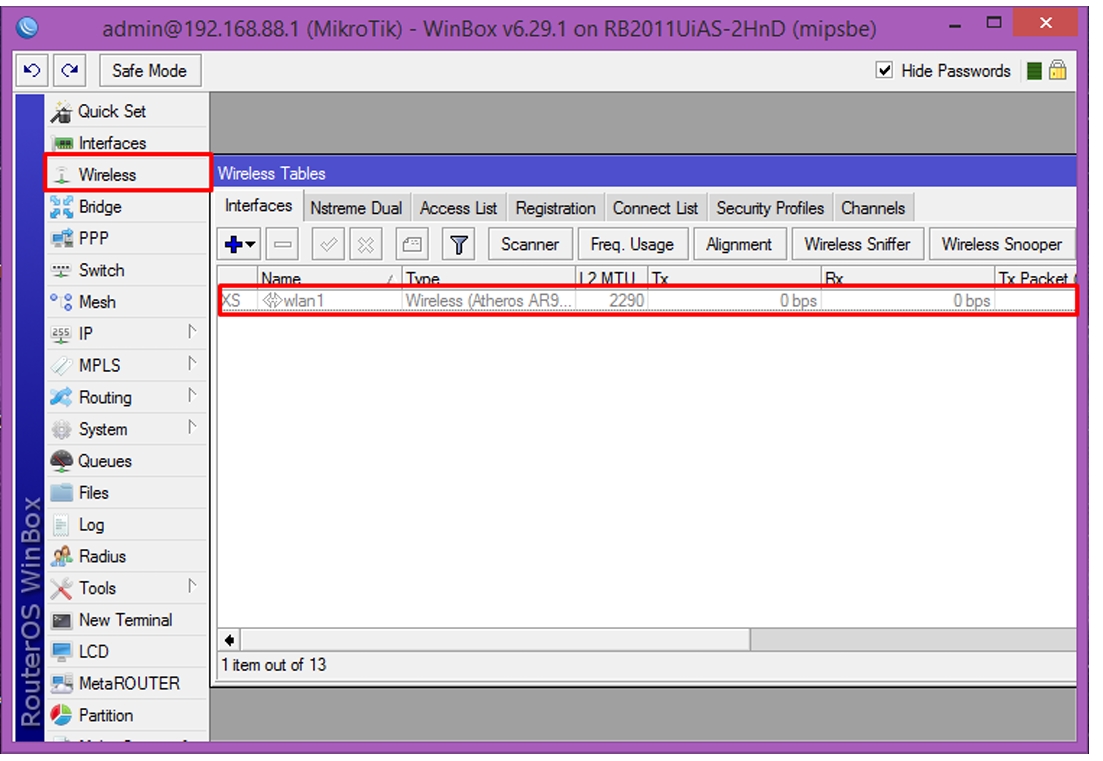Open the PPP menu
Image resolution: width=1103 pixels, height=761 pixels.
127,238
